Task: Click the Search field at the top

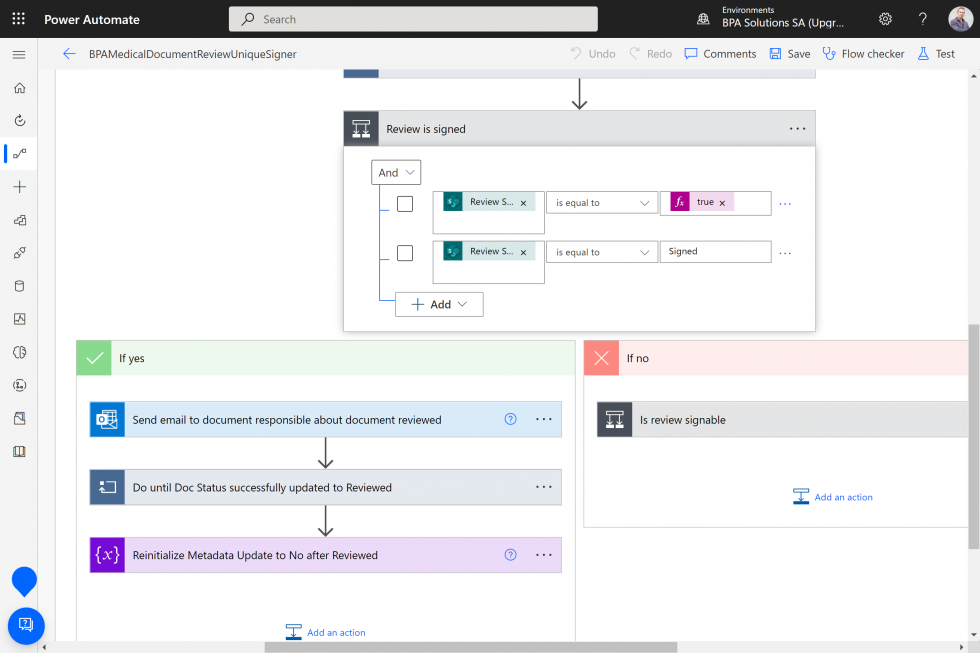Action: [412, 18]
